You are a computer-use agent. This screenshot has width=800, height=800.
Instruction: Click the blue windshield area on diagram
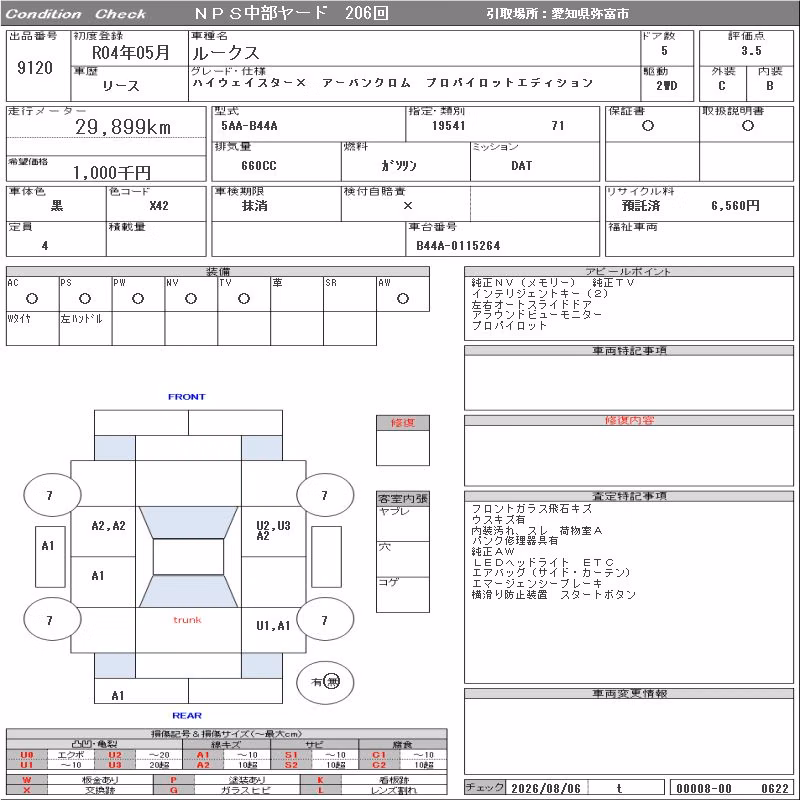(x=188, y=522)
